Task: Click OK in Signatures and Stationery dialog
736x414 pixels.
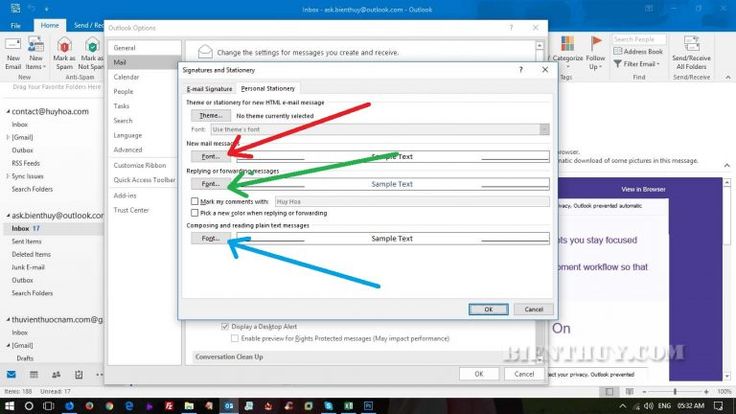Action: 488,309
